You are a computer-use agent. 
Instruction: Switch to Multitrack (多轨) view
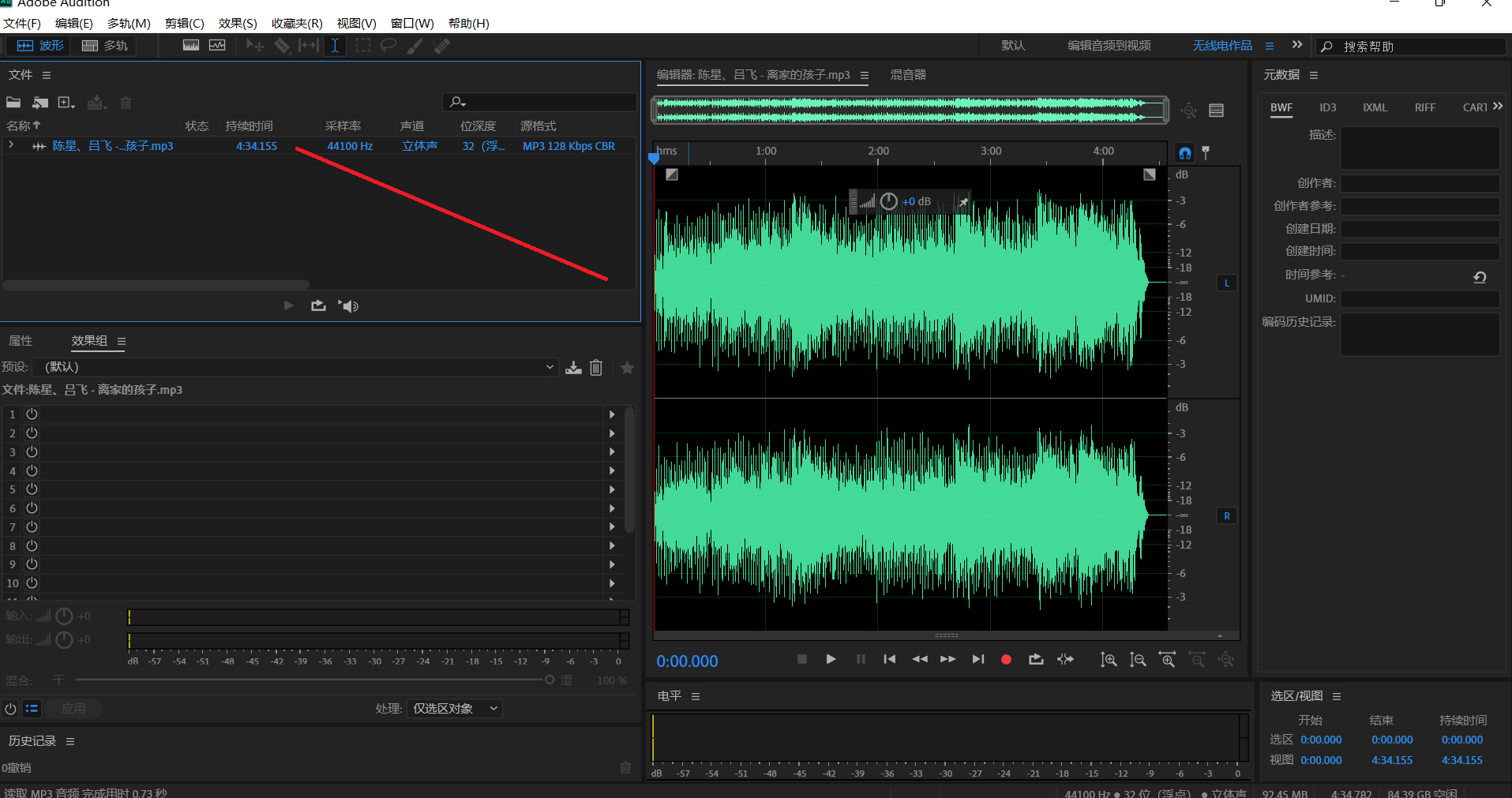coord(104,46)
